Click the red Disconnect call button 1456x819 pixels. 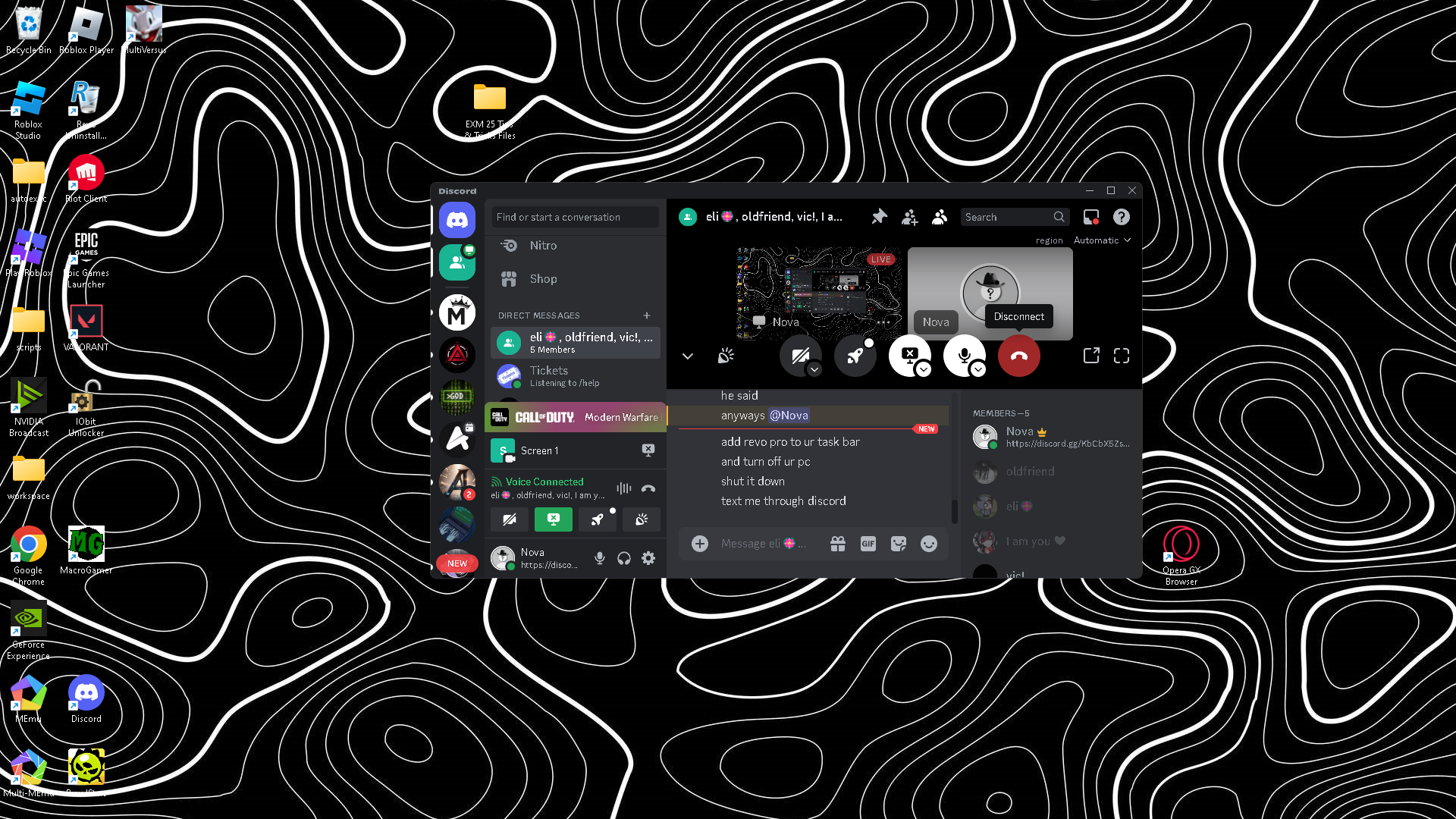pyautogui.click(x=1018, y=356)
